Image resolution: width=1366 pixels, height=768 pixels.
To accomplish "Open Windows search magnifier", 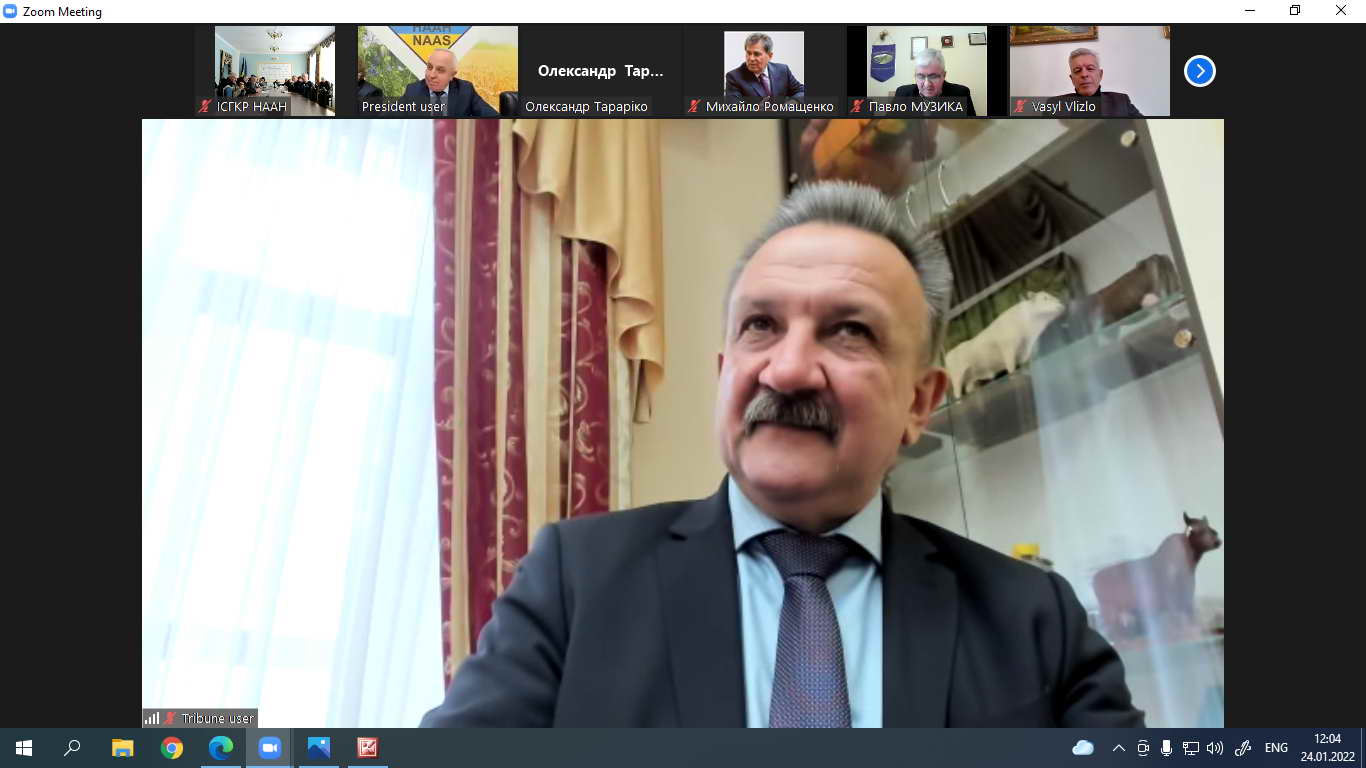I will 72,748.
